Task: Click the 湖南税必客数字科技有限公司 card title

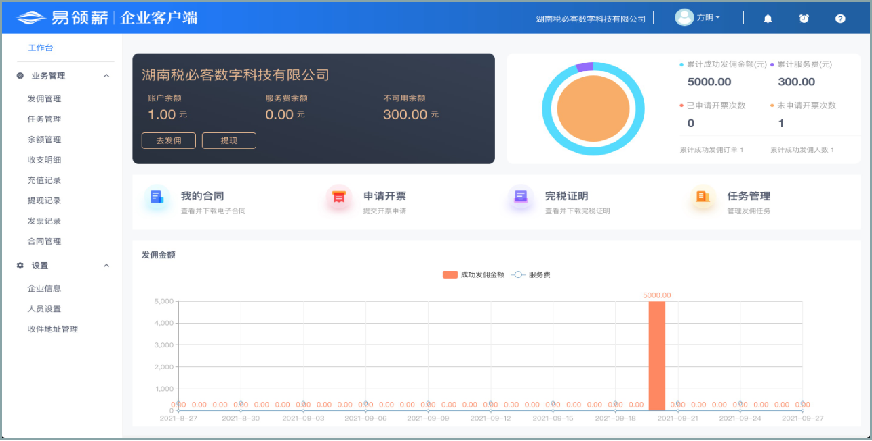Action: tap(235, 75)
